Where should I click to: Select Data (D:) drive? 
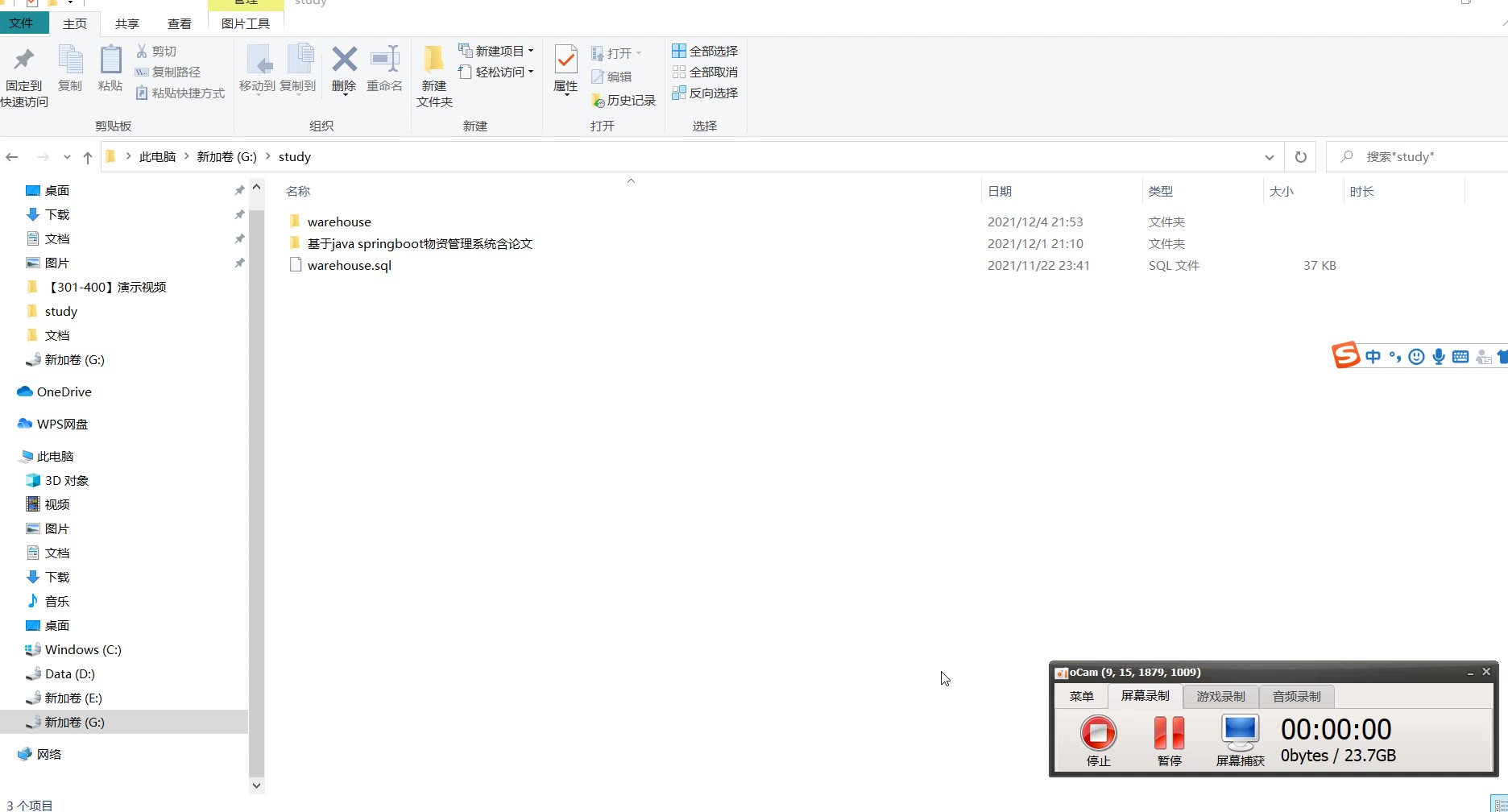pyautogui.click(x=69, y=673)
